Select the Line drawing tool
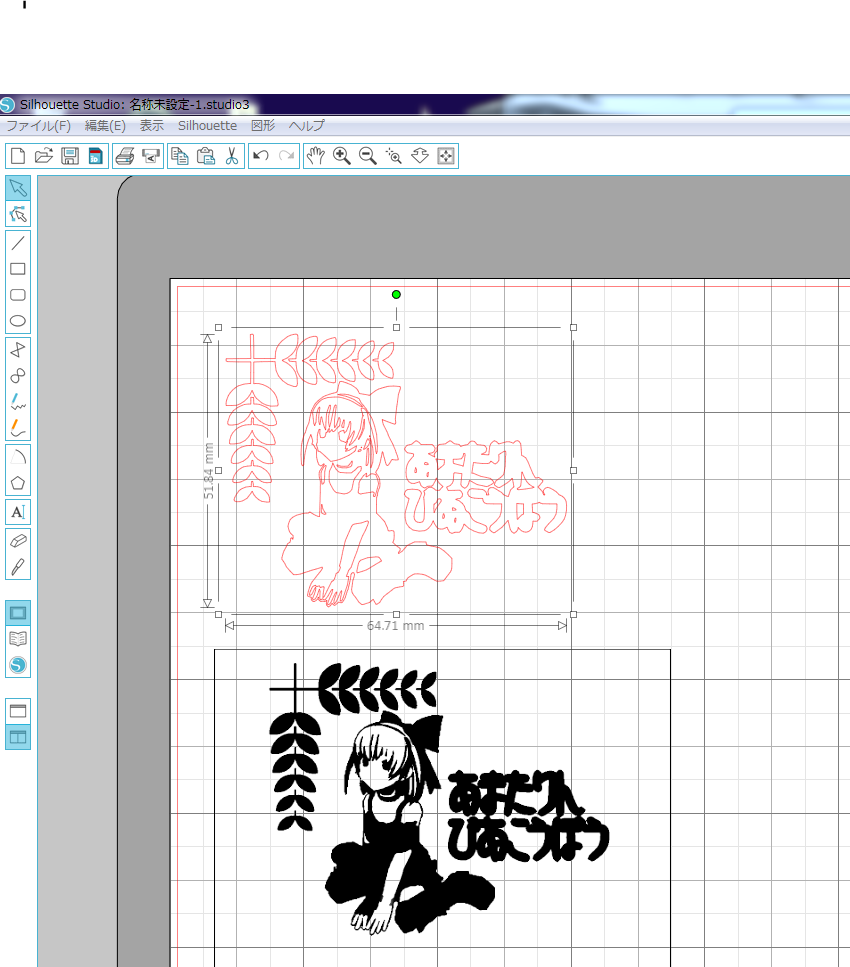 (18, 243)
